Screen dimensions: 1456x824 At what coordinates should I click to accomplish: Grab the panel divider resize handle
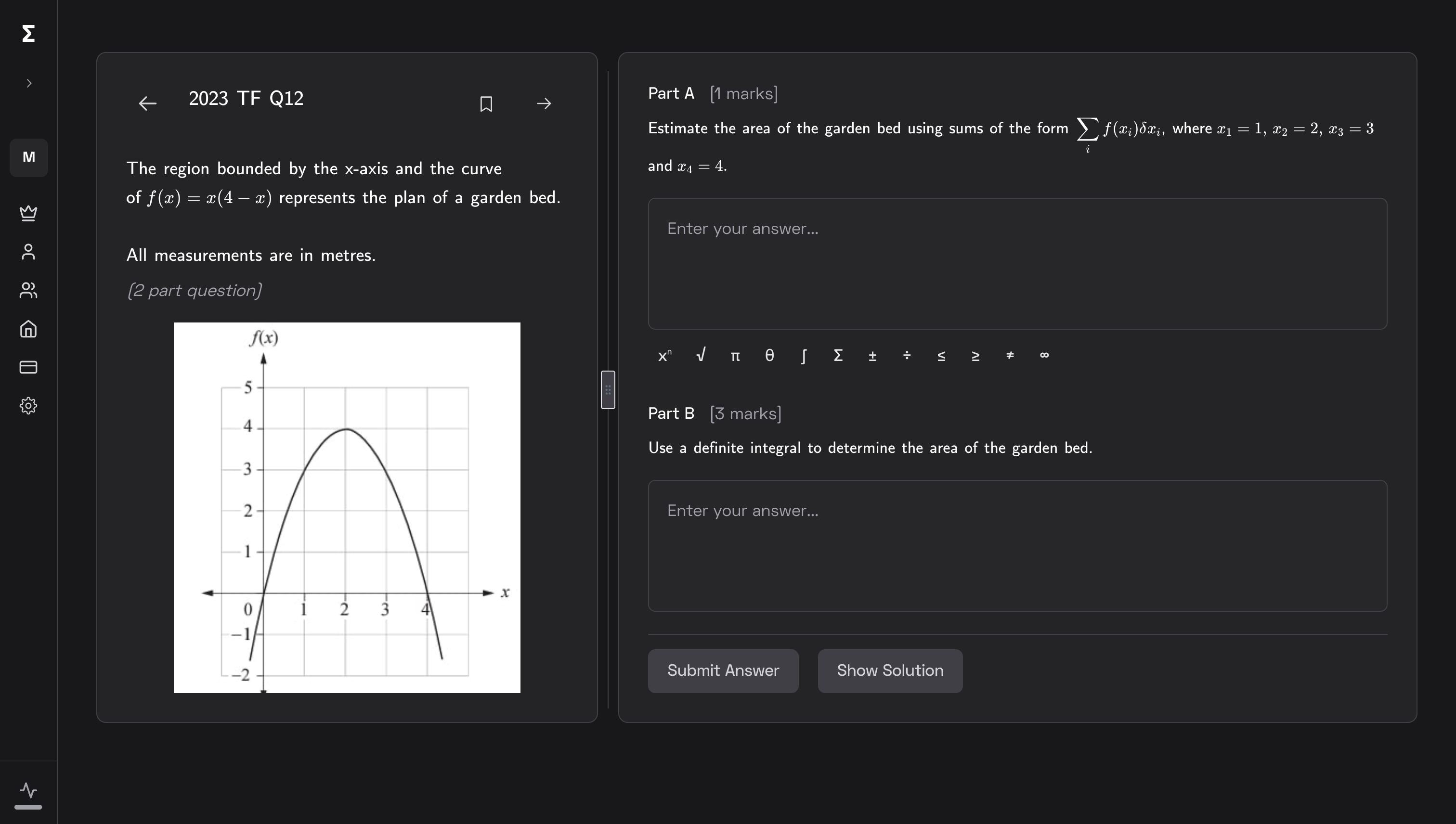pos(608,390)
